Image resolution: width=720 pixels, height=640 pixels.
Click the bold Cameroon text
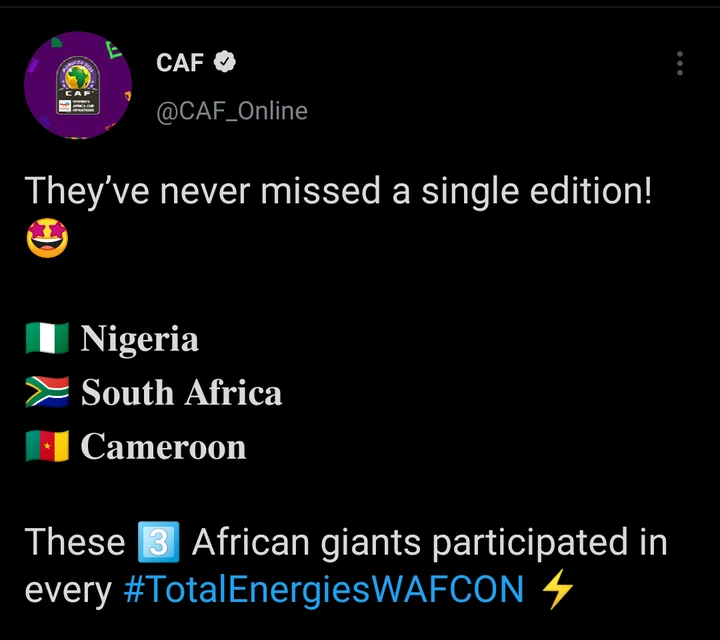(163, 446)
